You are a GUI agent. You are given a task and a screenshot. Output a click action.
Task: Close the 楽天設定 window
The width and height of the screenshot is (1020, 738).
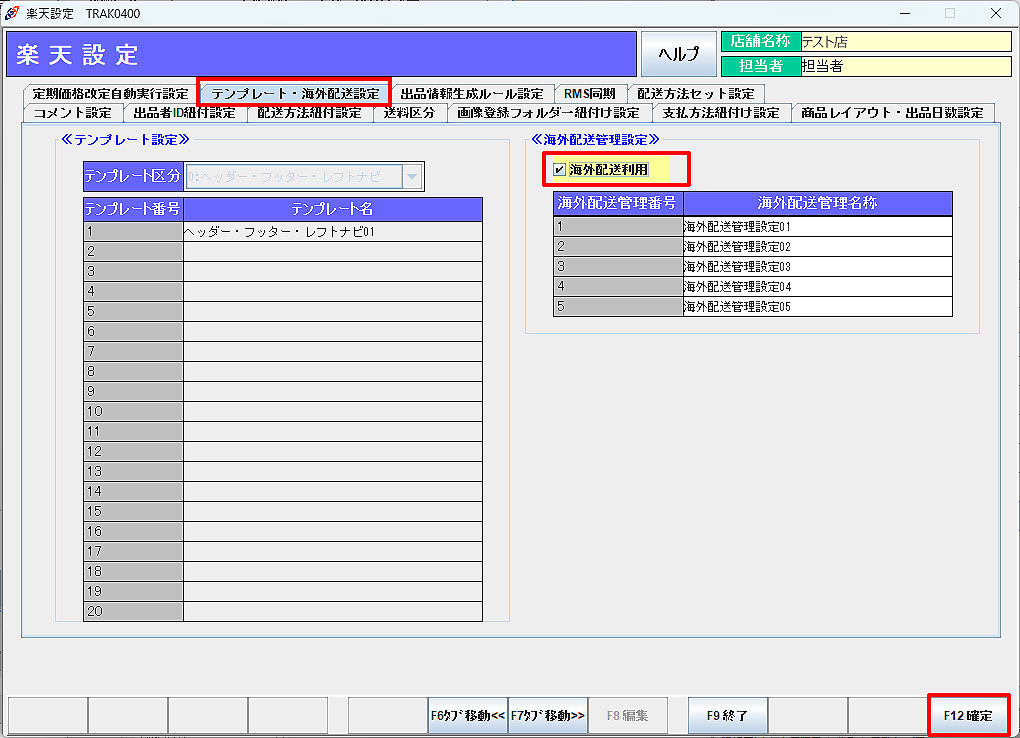[995, 13]
